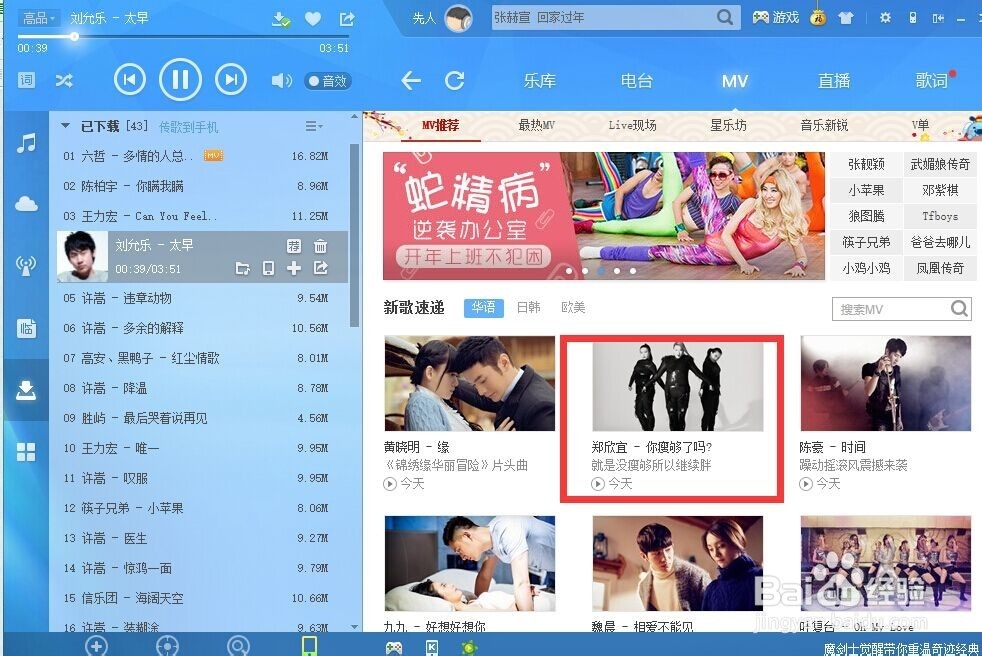982x656 pixels.
Task: Open cloud music sidebar icon
Action: [x=26, y=204]
